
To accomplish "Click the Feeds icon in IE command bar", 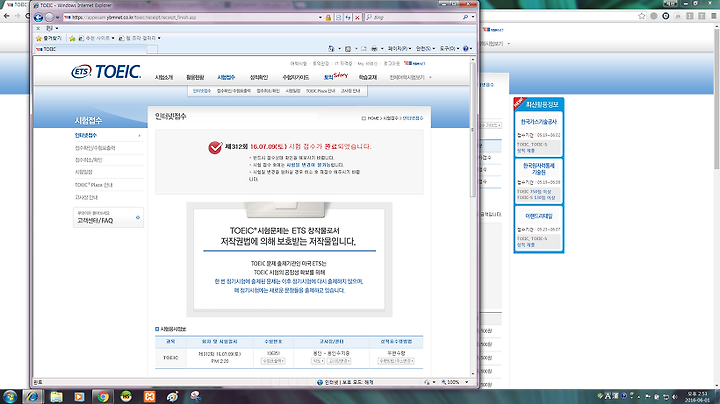I will tap(348, 49).
